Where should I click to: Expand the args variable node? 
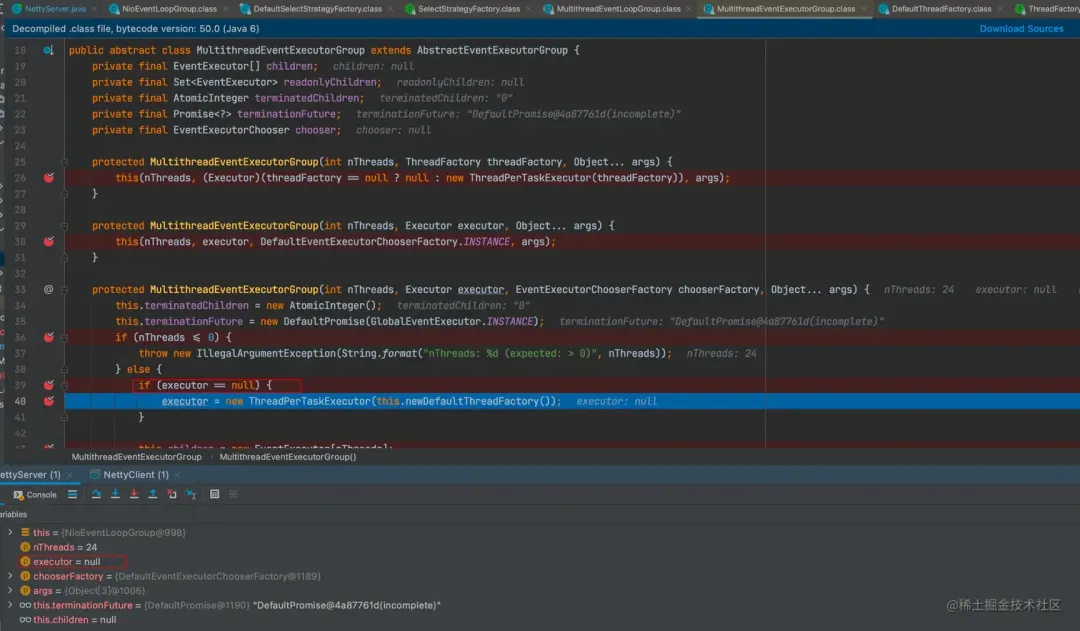(10, 590)
